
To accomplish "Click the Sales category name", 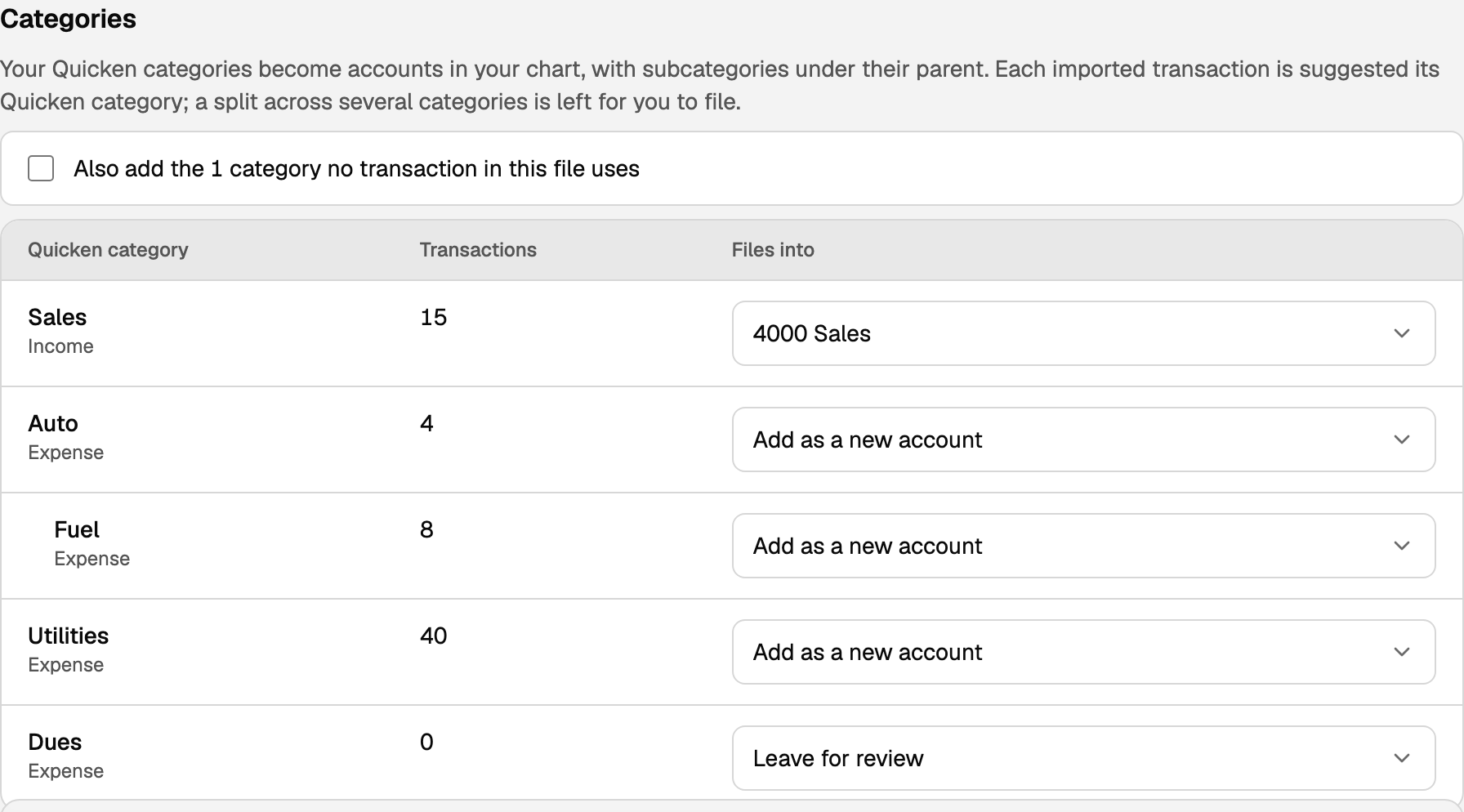I will [x=57, y=317].
